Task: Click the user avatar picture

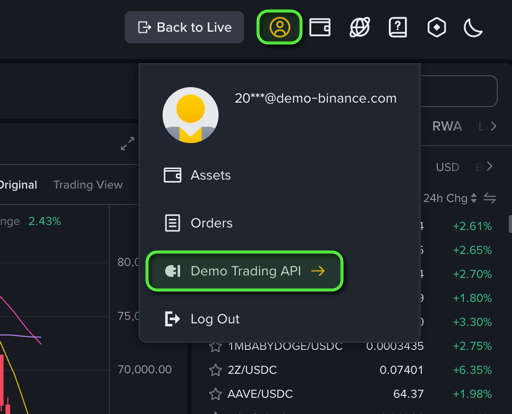Action: (x=190, y=115)
